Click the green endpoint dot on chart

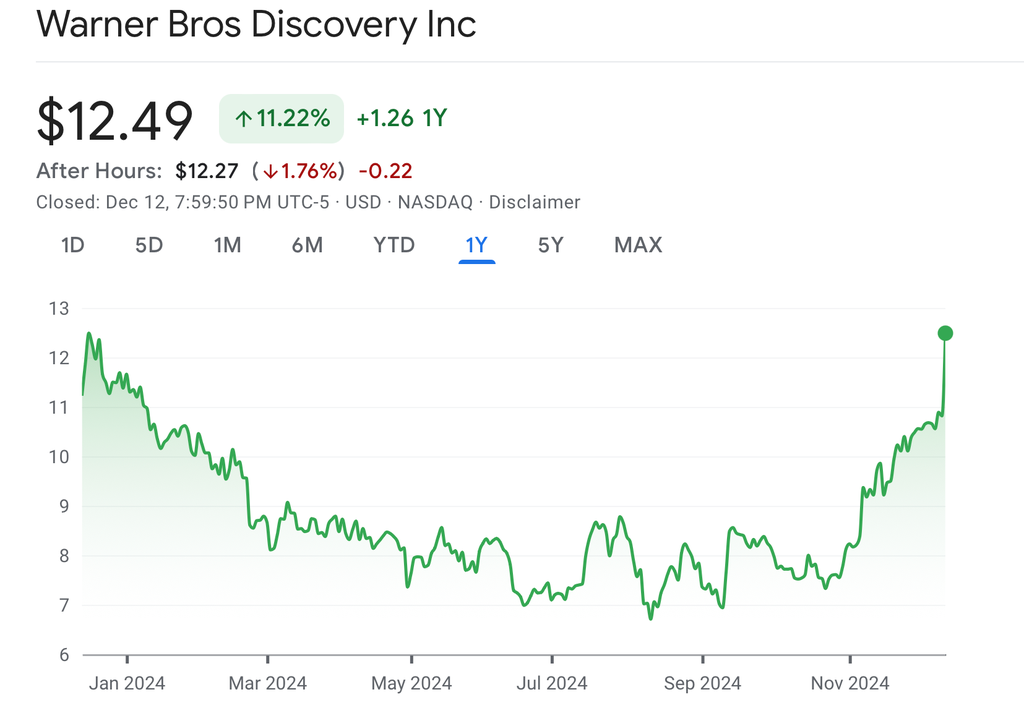pos(945,333)
